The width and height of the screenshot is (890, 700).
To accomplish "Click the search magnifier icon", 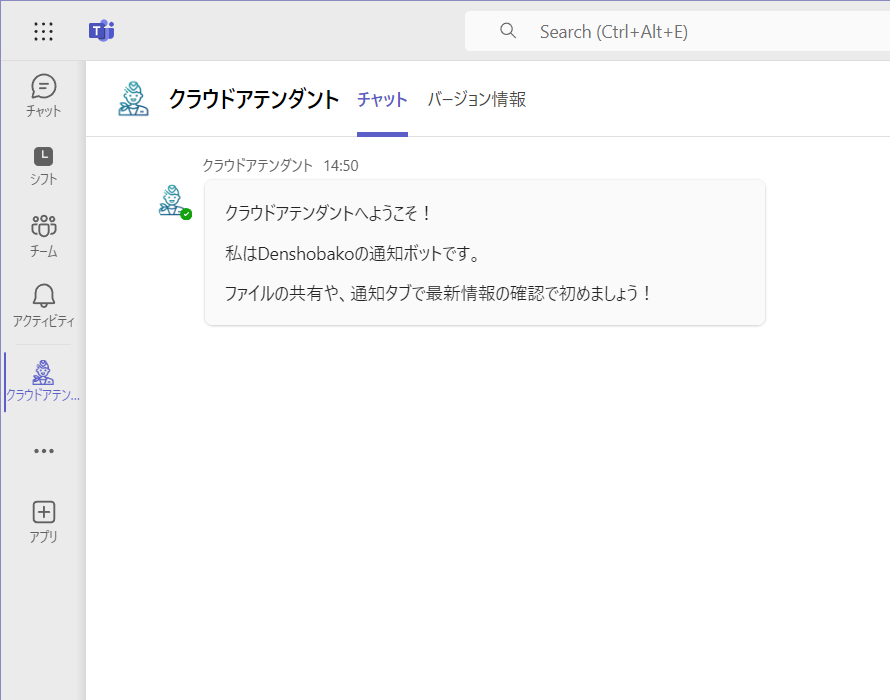I will [508, 31].
